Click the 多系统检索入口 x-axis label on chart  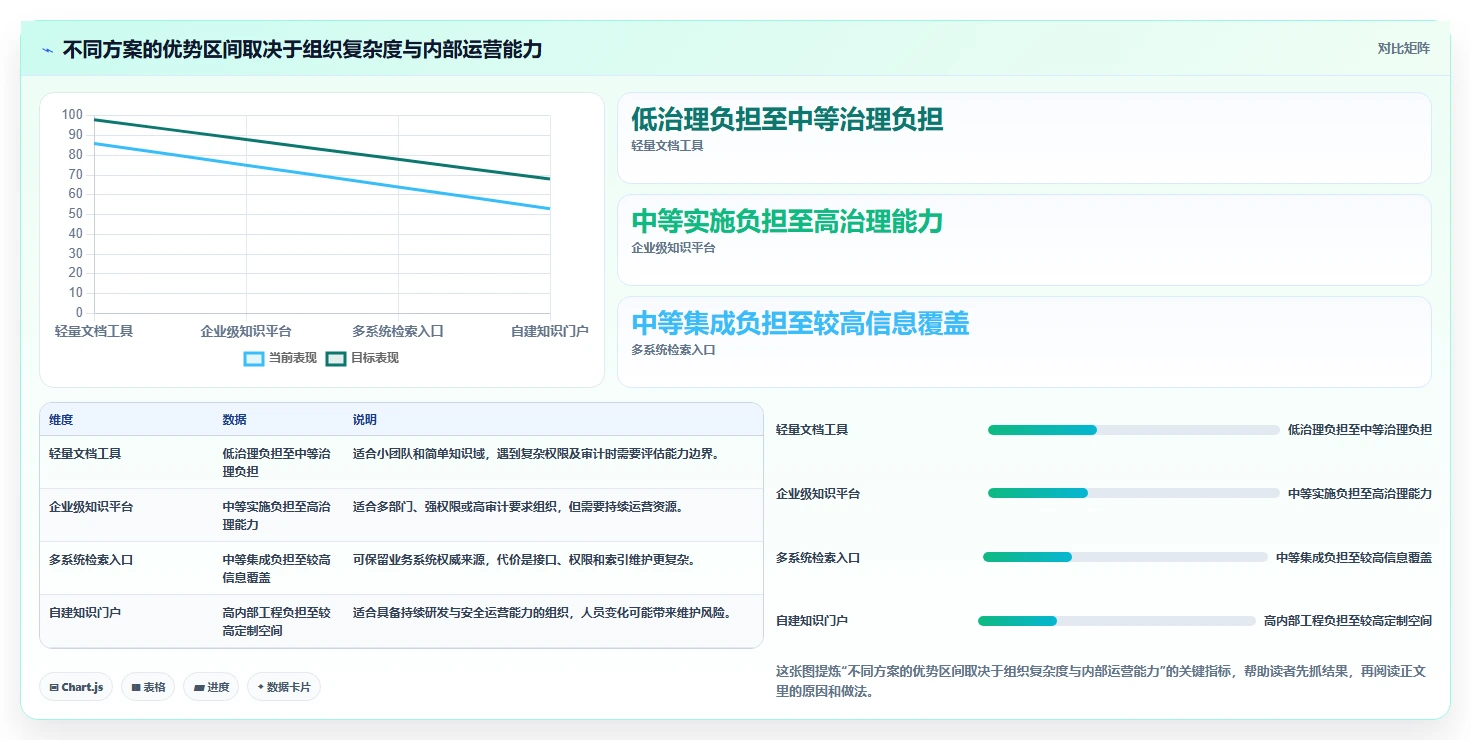(398, 331)
